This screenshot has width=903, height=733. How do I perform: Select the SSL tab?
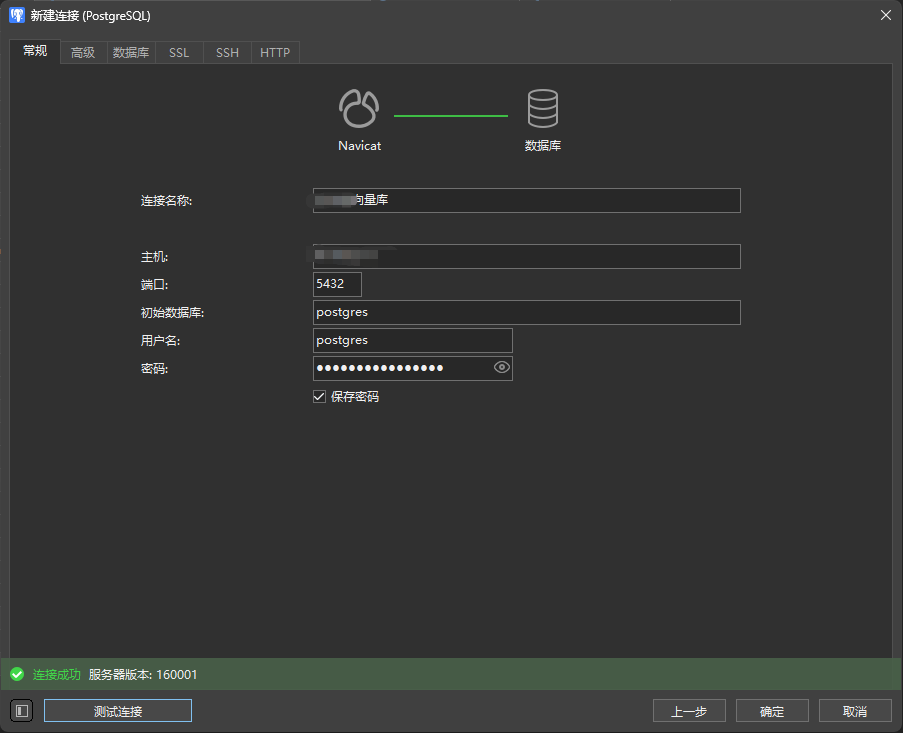click(x=179, y=53)
